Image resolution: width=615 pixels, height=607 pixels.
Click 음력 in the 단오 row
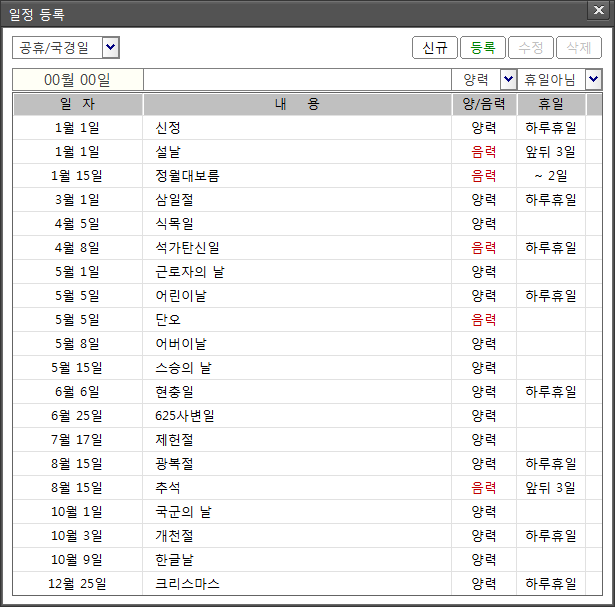coord(484,320)
